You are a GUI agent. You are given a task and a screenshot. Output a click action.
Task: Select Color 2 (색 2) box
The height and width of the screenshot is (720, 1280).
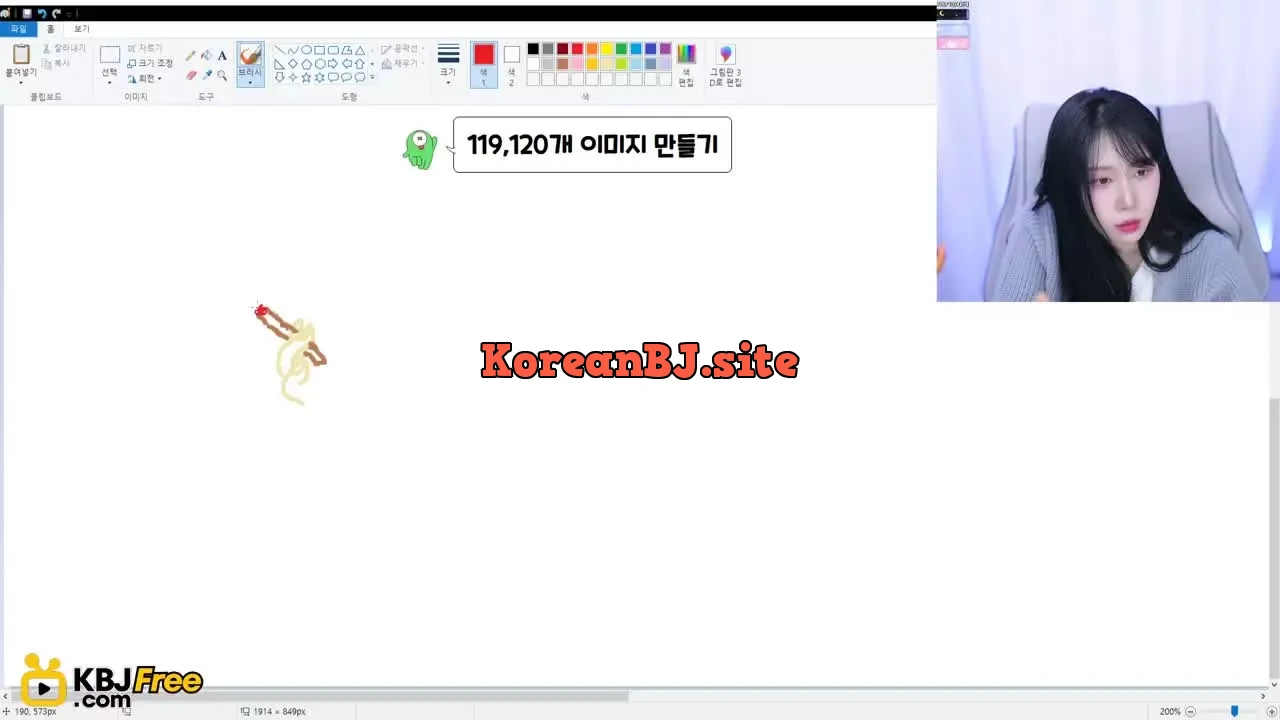pos(512,65)
